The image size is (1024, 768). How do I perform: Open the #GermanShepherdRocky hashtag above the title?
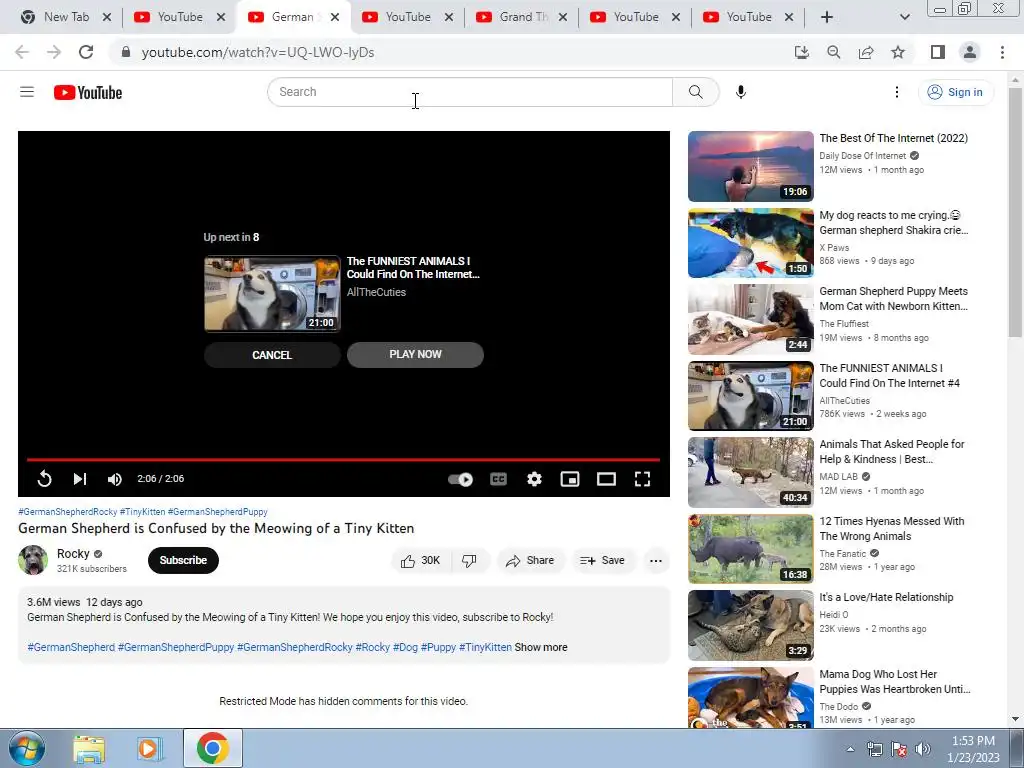68,512
